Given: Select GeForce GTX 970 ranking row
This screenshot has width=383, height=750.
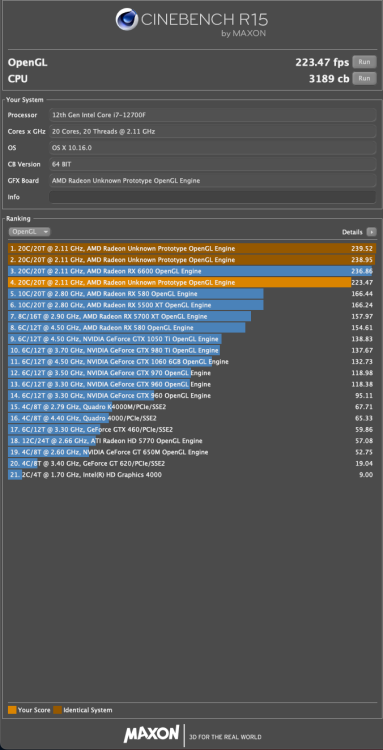Looking at the screenshot, I should tap(192, 373).
